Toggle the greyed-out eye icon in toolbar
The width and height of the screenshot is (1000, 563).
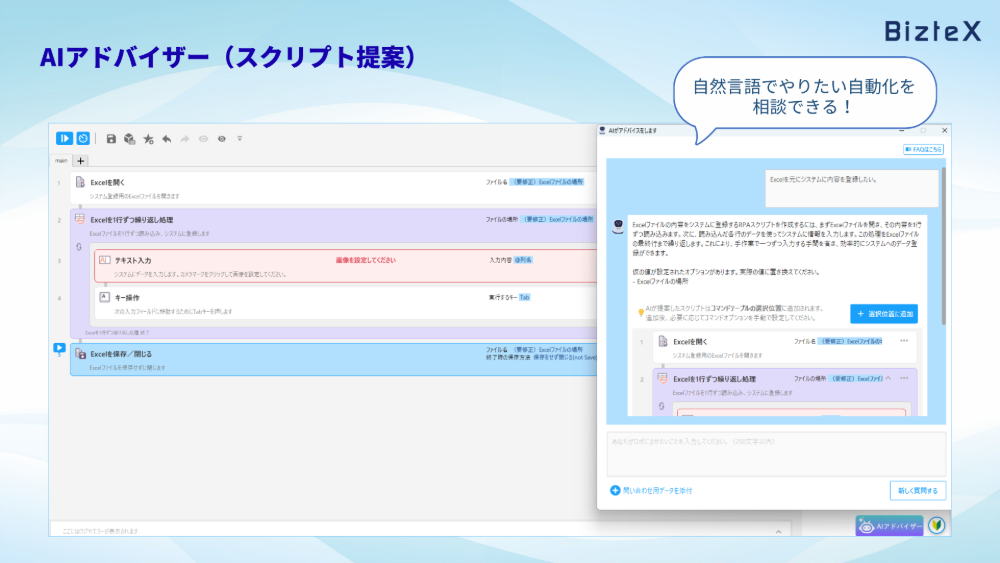tap(203, 138)
